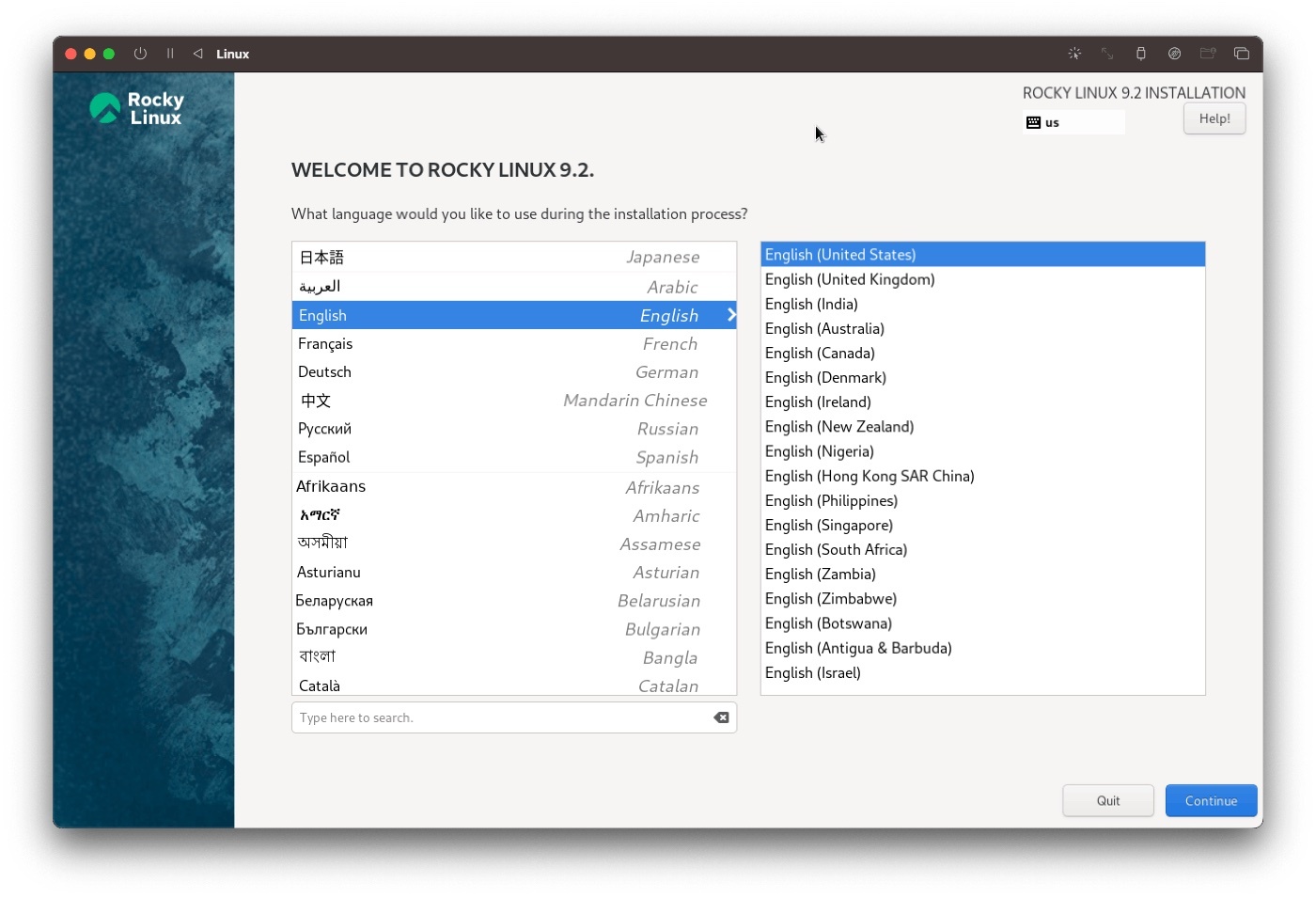The width and height of the screenshot is (1316, 898).
Task: Choose English (Denmark) locale
Action: [982, 377]
